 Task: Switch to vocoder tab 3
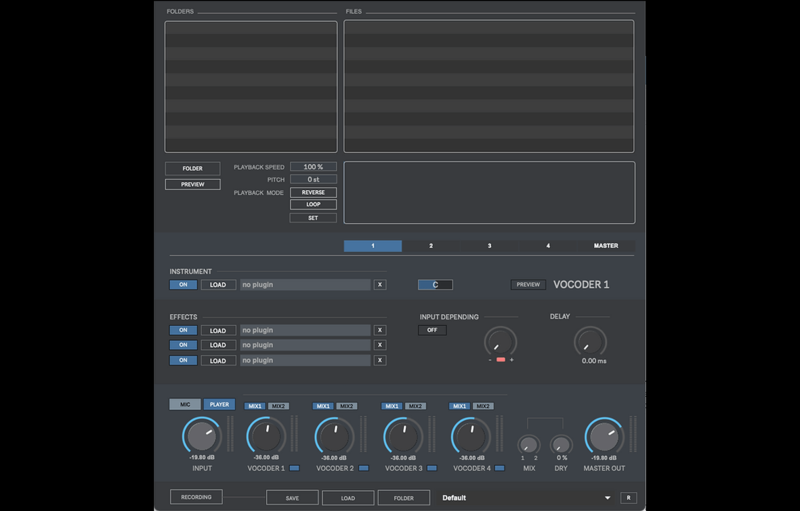489,246
